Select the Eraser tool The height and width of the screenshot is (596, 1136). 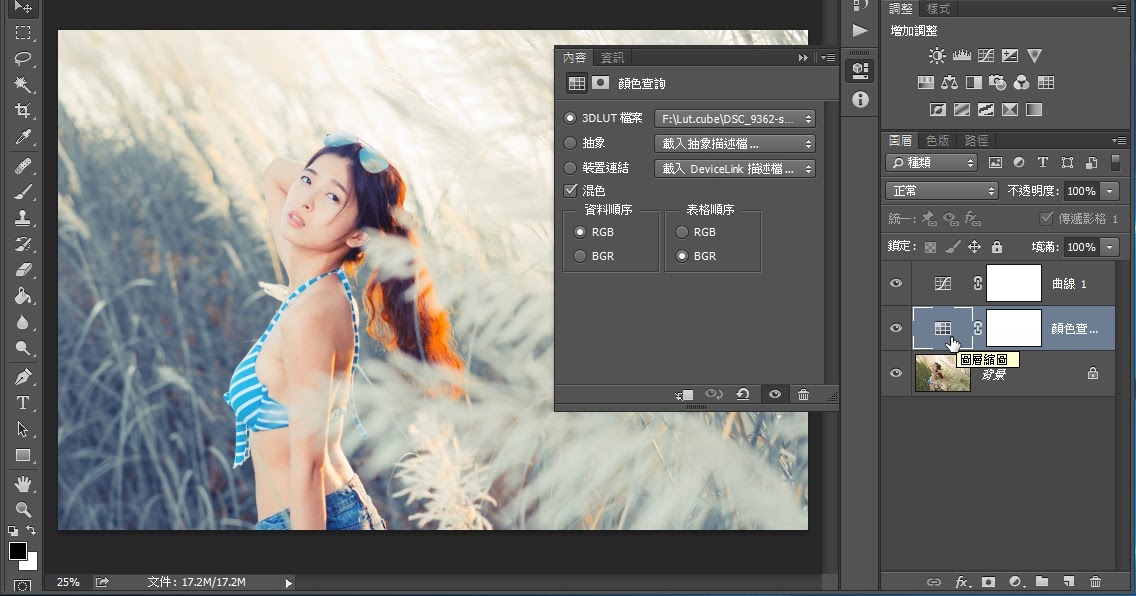[x=23, y=269]
